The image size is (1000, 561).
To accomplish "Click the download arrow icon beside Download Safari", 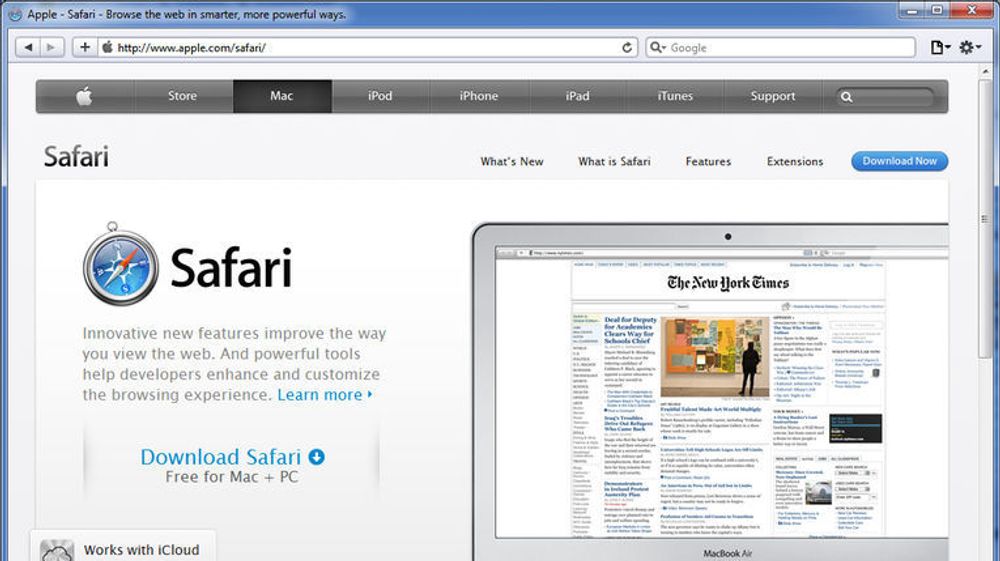I will pyautogui.click(x=316, y=456).
